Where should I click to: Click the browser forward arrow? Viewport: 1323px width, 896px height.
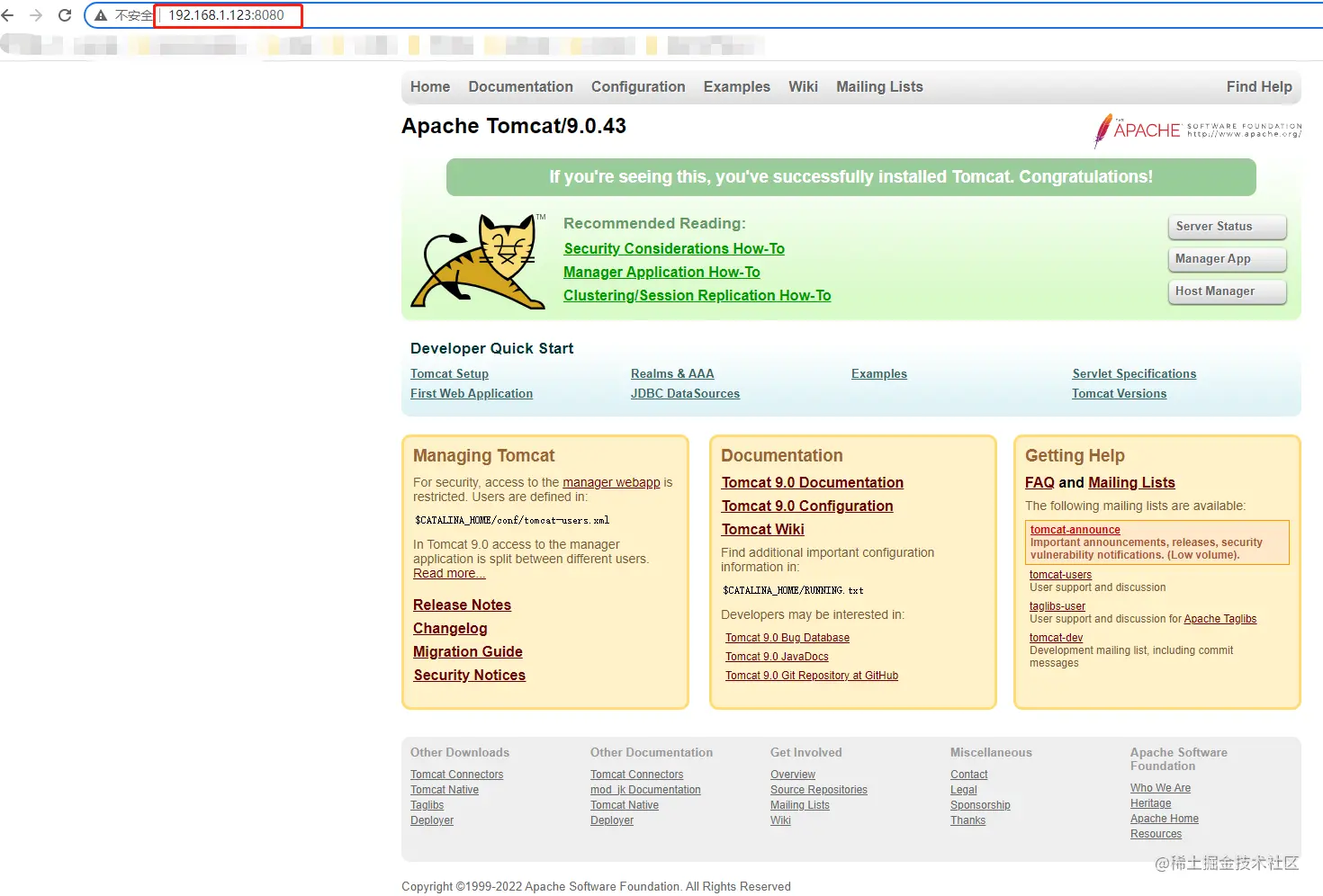coord(36,15)
